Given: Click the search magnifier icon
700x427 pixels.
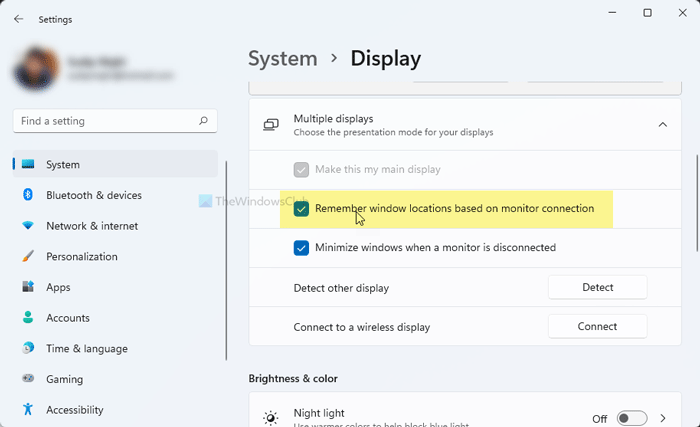Looking at the screenshot, I should [x=203, y=121].
